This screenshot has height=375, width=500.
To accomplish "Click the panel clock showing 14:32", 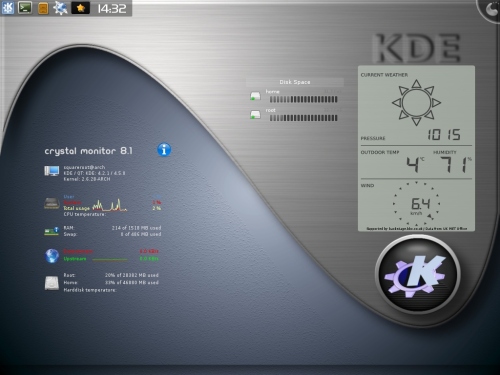I will tap(112, 8).
